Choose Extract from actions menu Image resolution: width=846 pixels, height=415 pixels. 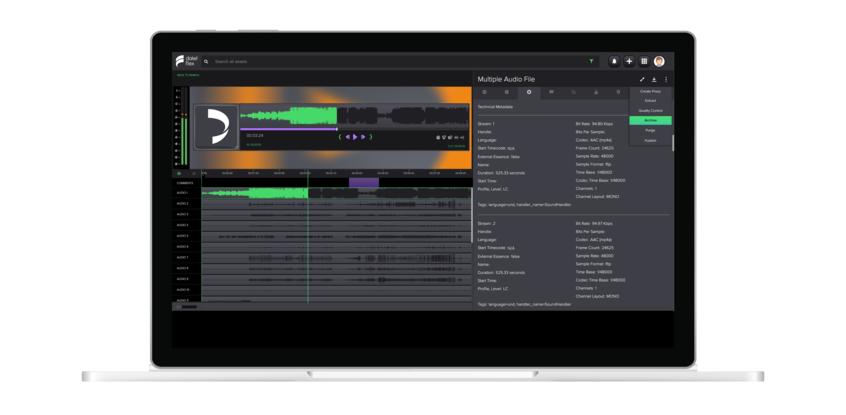click(650, 100)
